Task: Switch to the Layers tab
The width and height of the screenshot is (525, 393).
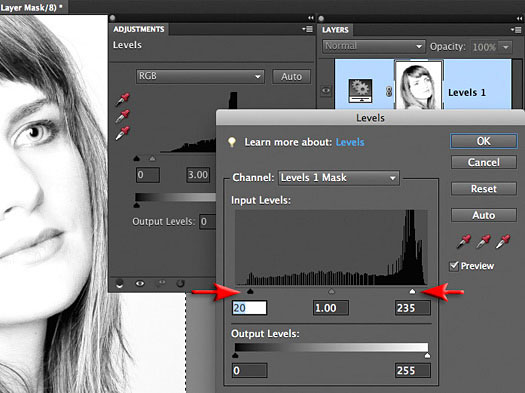Action: pyautogui.click(x=335, y=30)
